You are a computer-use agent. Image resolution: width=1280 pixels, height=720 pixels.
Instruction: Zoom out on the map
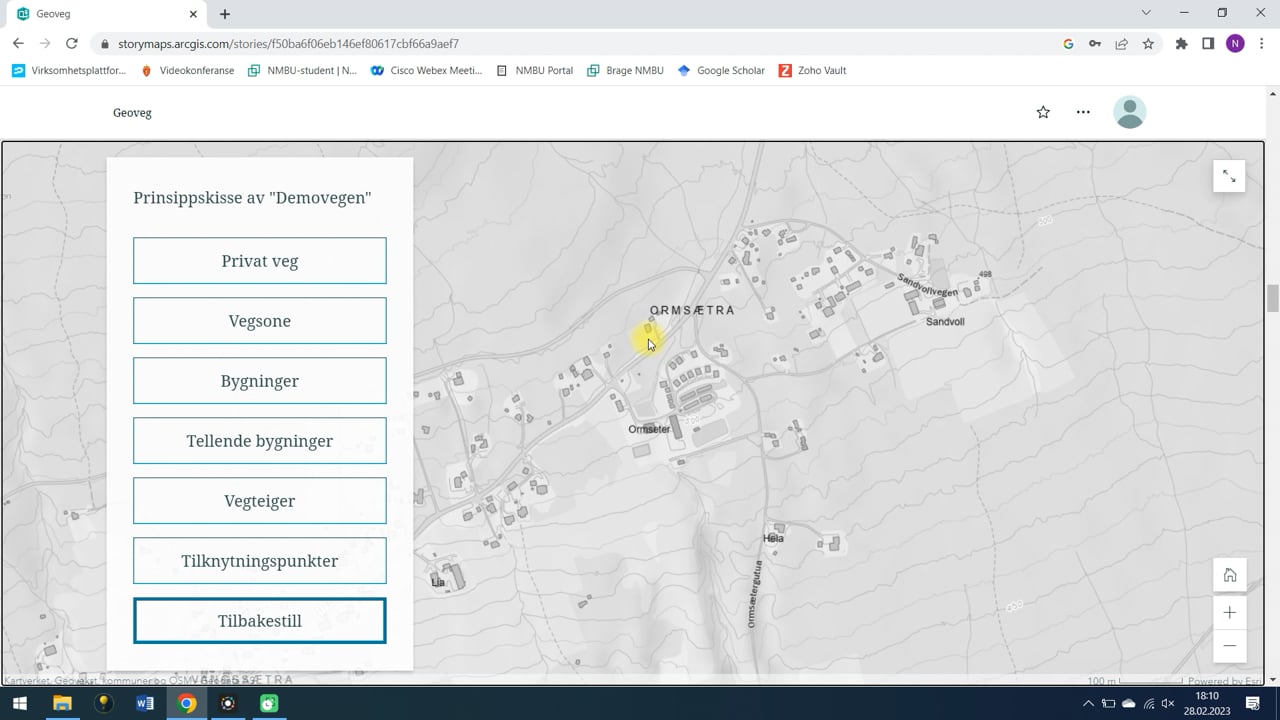click(1230, 646)
